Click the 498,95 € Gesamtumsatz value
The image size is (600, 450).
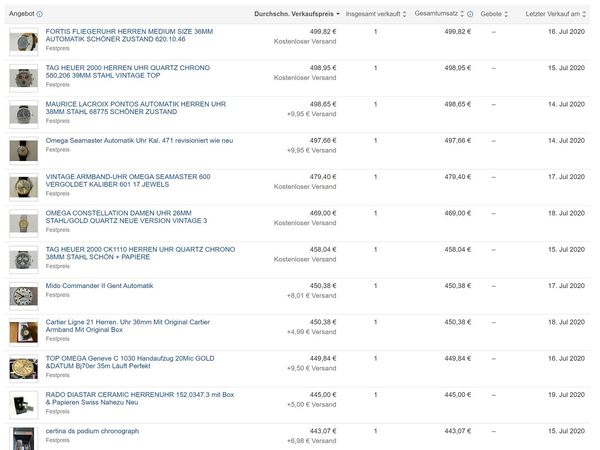pos(458,68)
